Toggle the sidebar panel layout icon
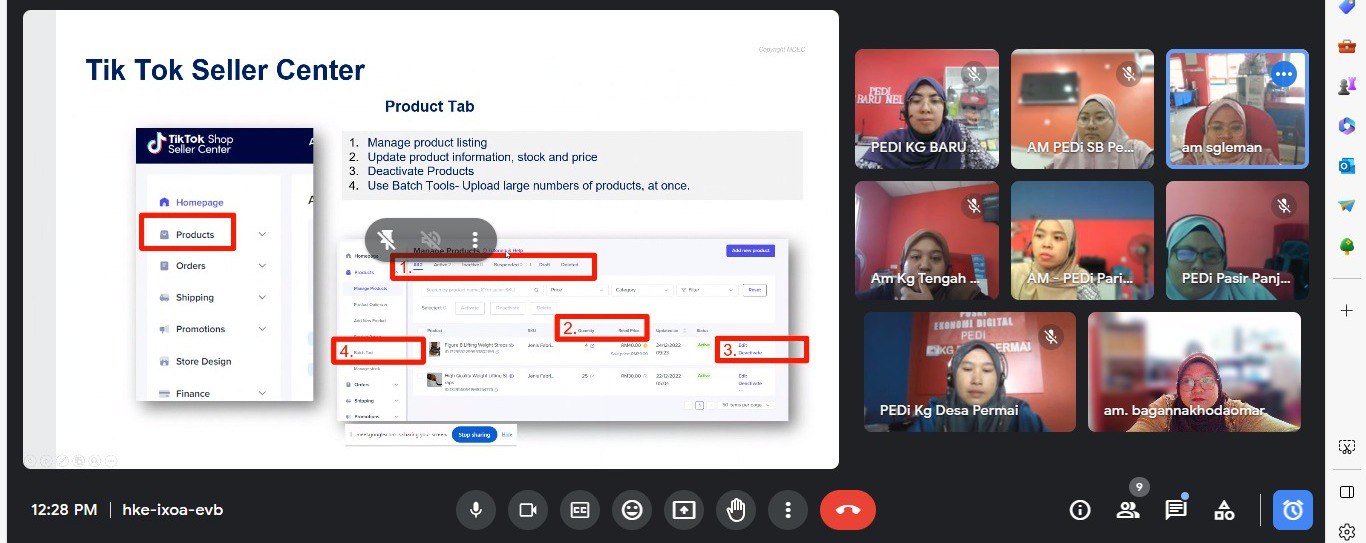Screen dimensions: 1366x543 coord(1346,491)
